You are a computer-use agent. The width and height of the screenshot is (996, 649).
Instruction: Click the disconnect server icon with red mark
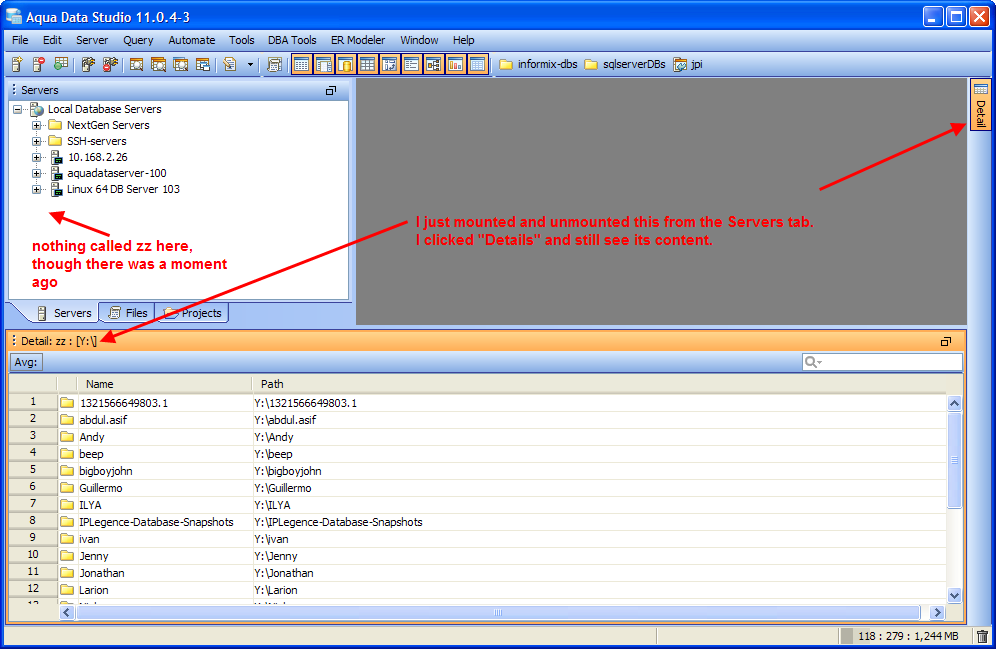click(111, 64)
